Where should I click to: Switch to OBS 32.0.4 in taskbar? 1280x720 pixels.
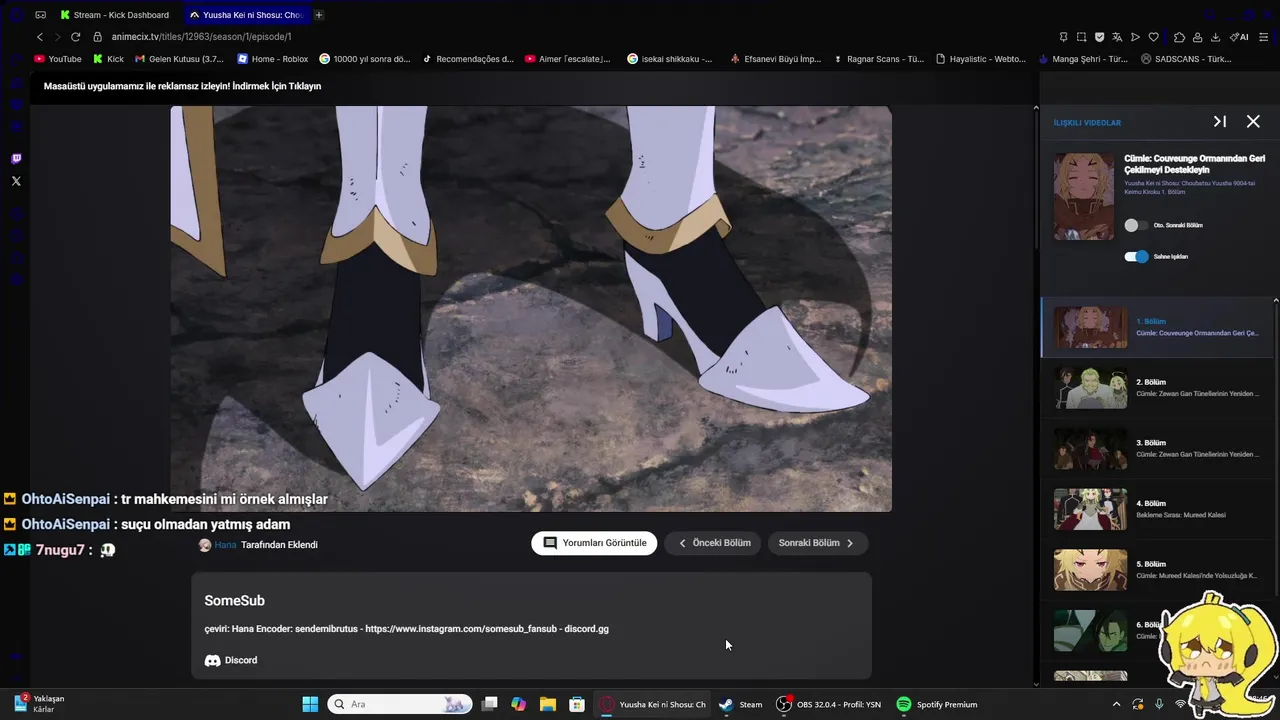pyautogui.click(x=829, y=704)
